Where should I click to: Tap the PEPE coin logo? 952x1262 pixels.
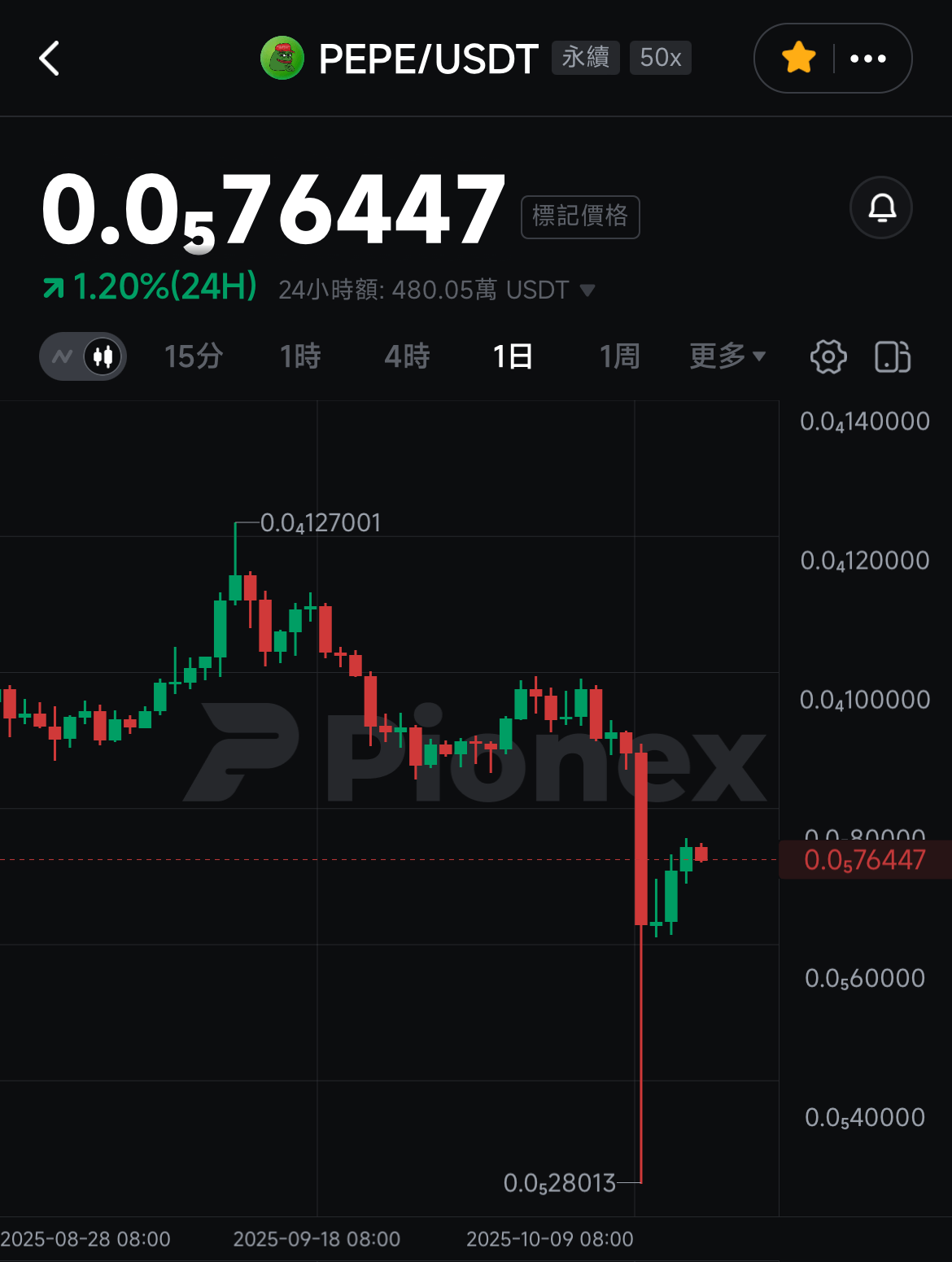(282, 59)
